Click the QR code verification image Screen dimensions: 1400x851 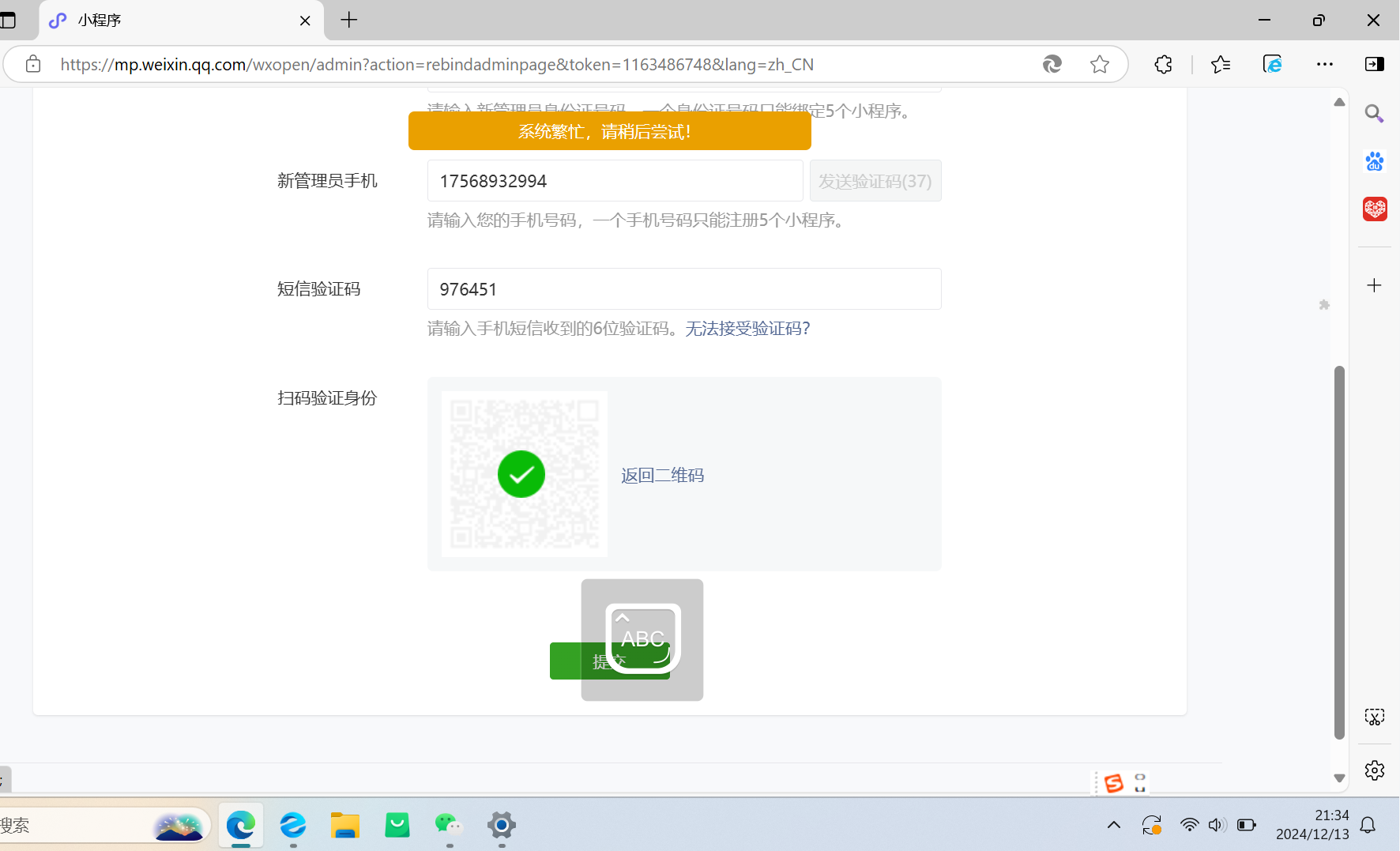click(525, 474)
